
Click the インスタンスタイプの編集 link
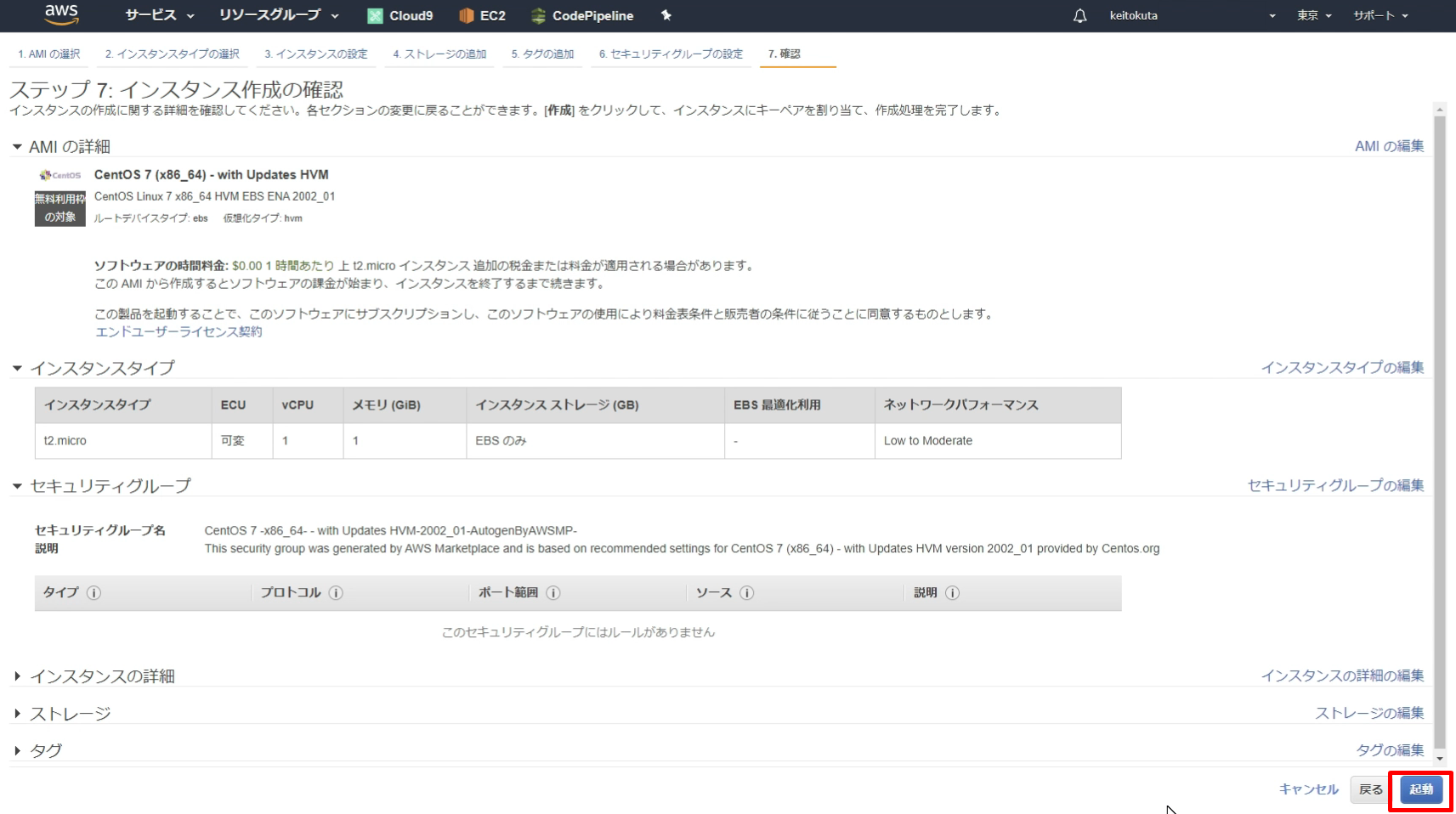[x=1342, y=367]
